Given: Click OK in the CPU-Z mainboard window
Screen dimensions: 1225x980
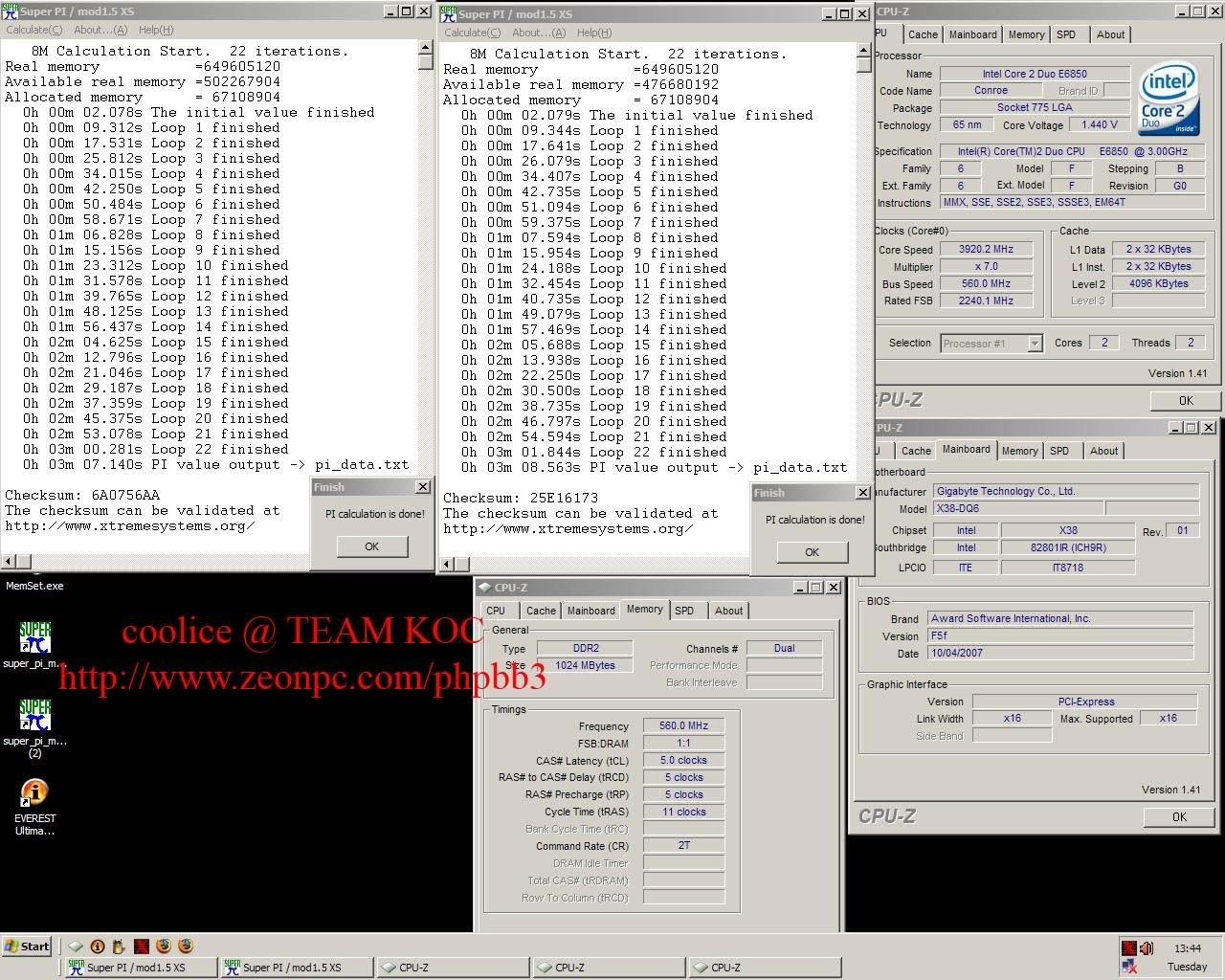Looking at the screenshot, I should click(1179, 816).
